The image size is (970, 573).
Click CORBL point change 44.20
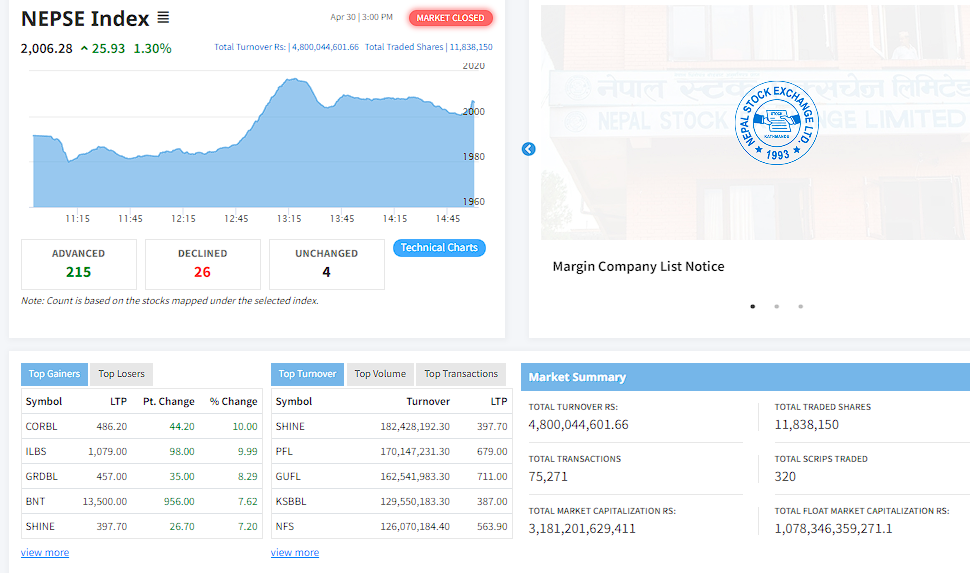(182, 426)
